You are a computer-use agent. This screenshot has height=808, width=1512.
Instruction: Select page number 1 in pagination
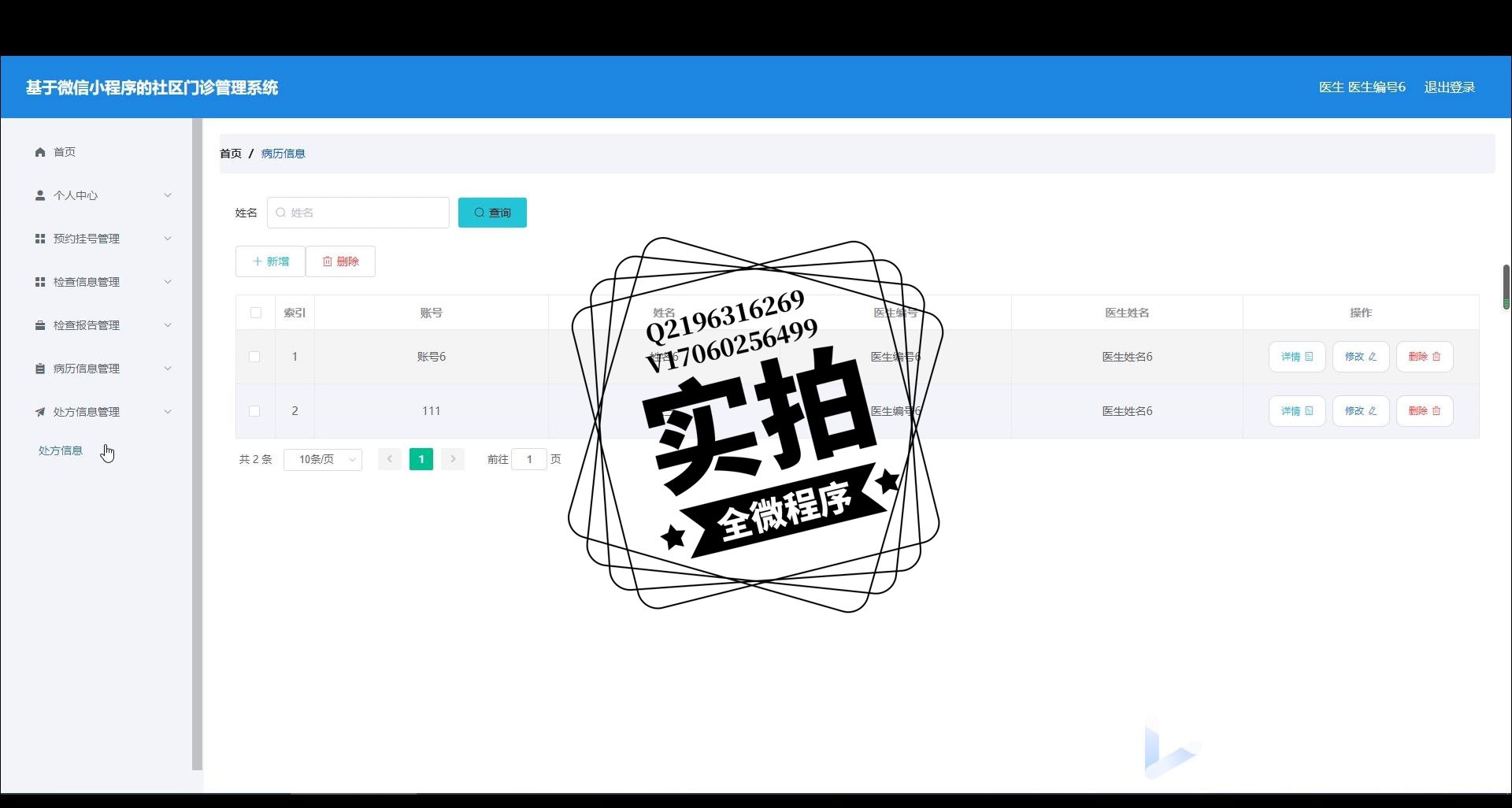click(421, 459)
